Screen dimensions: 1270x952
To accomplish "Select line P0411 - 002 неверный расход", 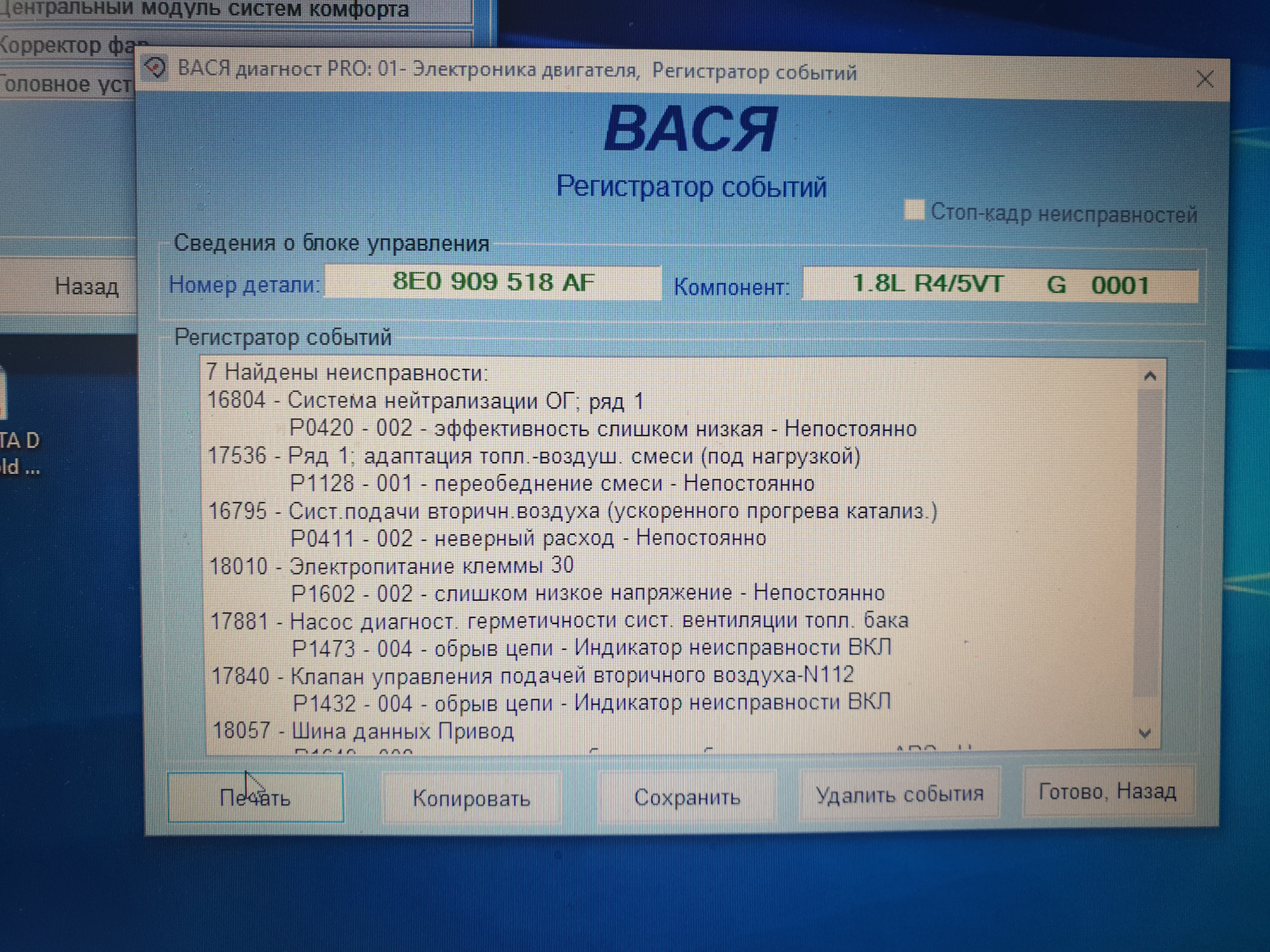I will [x=529, y=538].
